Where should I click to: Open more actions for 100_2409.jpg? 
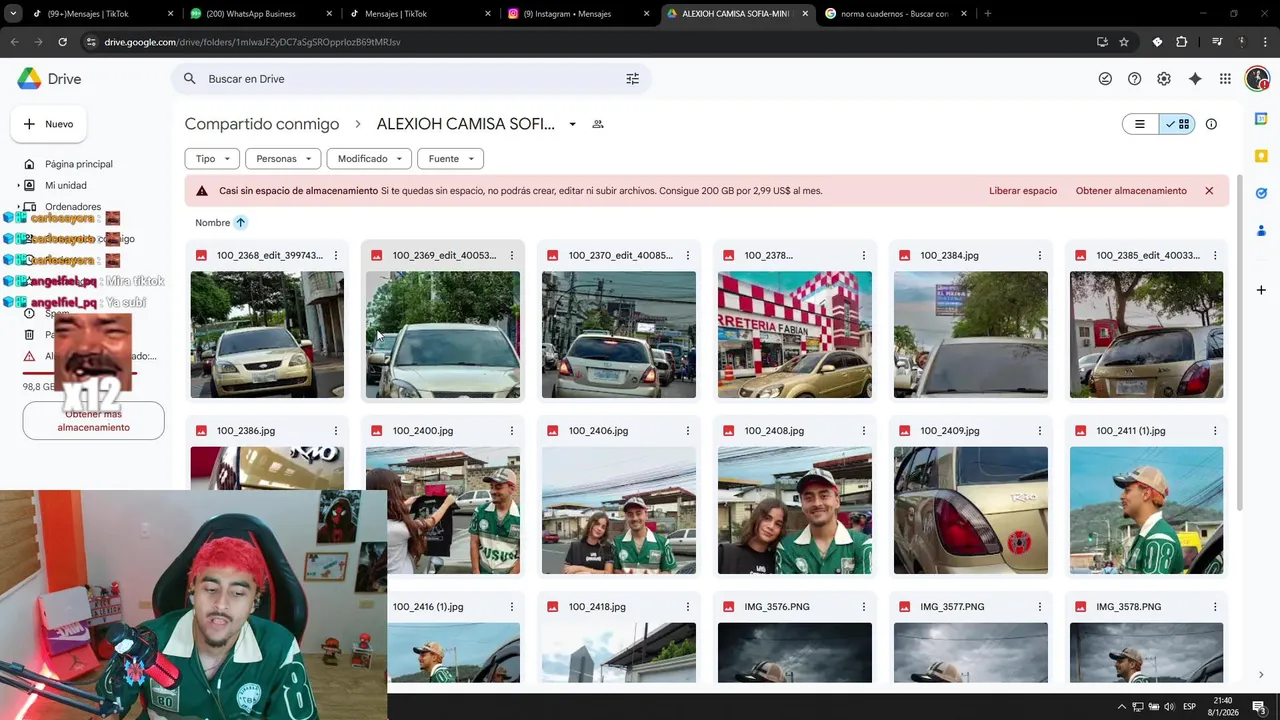coord(1039,431)
